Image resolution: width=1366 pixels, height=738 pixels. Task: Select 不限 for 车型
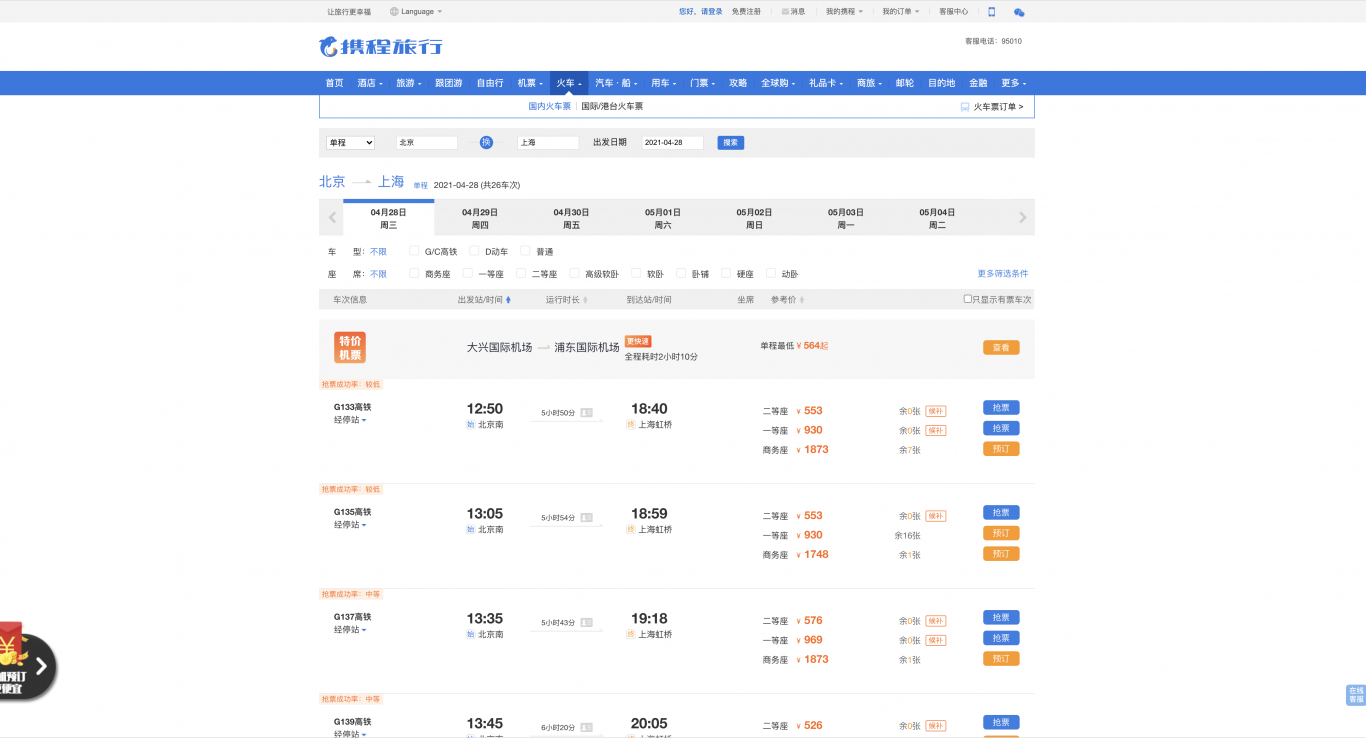click(x=378, y=251)
